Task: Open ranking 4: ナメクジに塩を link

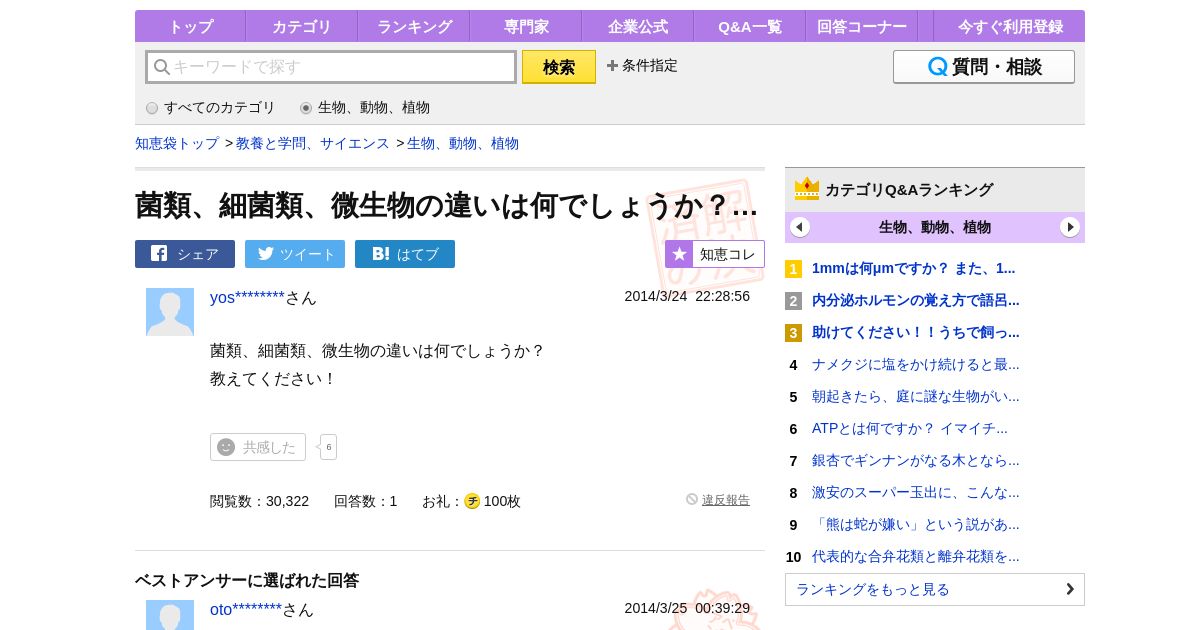Action: pyautogui.click(x=916, y=364)
